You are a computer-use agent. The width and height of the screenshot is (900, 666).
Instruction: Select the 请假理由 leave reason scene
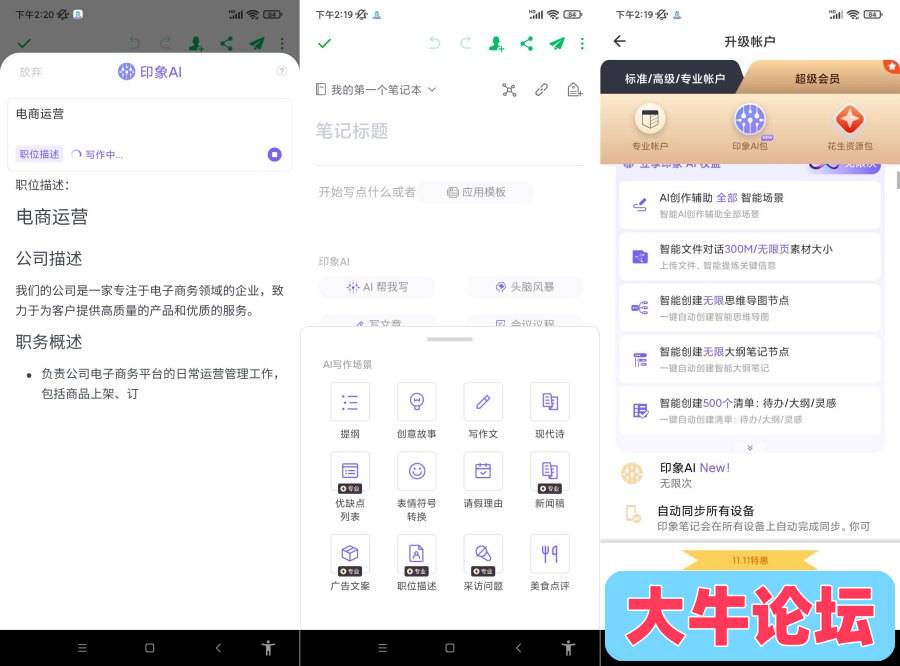(483, 472)
